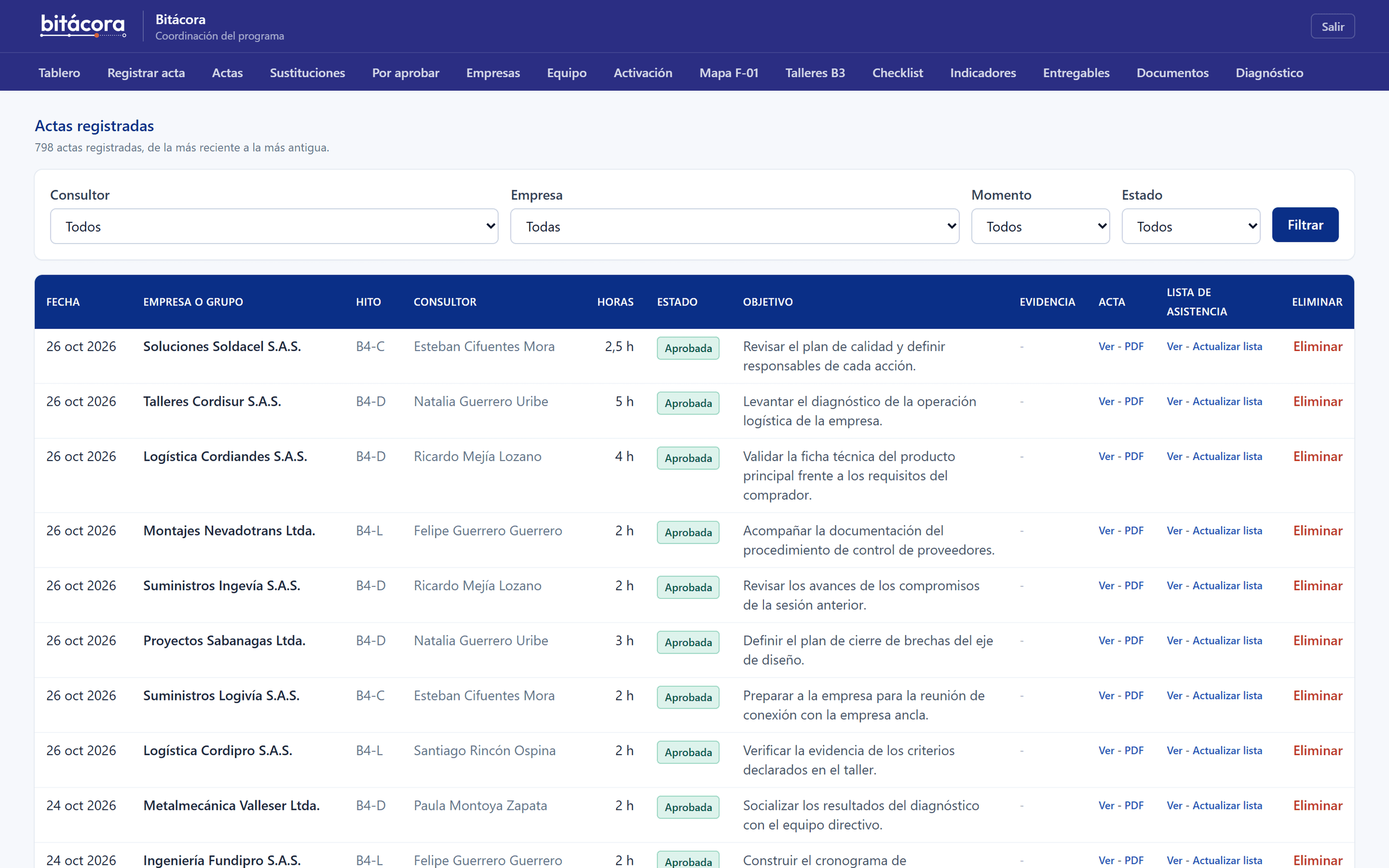
Task: Open the Empresas section
Action: pos(493,73)
